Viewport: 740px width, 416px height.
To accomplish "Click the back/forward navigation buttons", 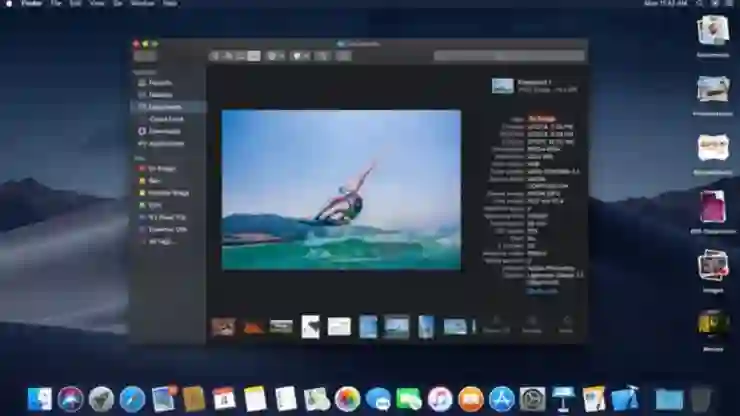I will coord(145,56).
